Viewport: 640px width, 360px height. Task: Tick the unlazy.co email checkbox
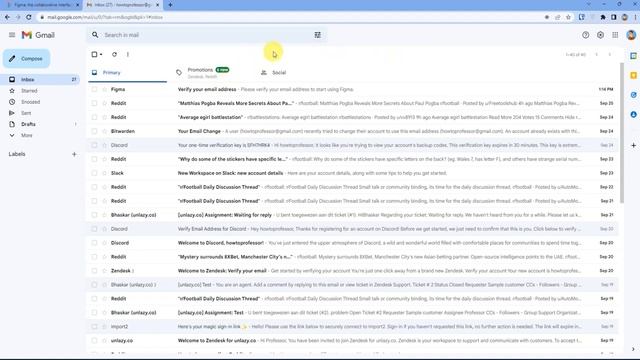tap(94, 340)
